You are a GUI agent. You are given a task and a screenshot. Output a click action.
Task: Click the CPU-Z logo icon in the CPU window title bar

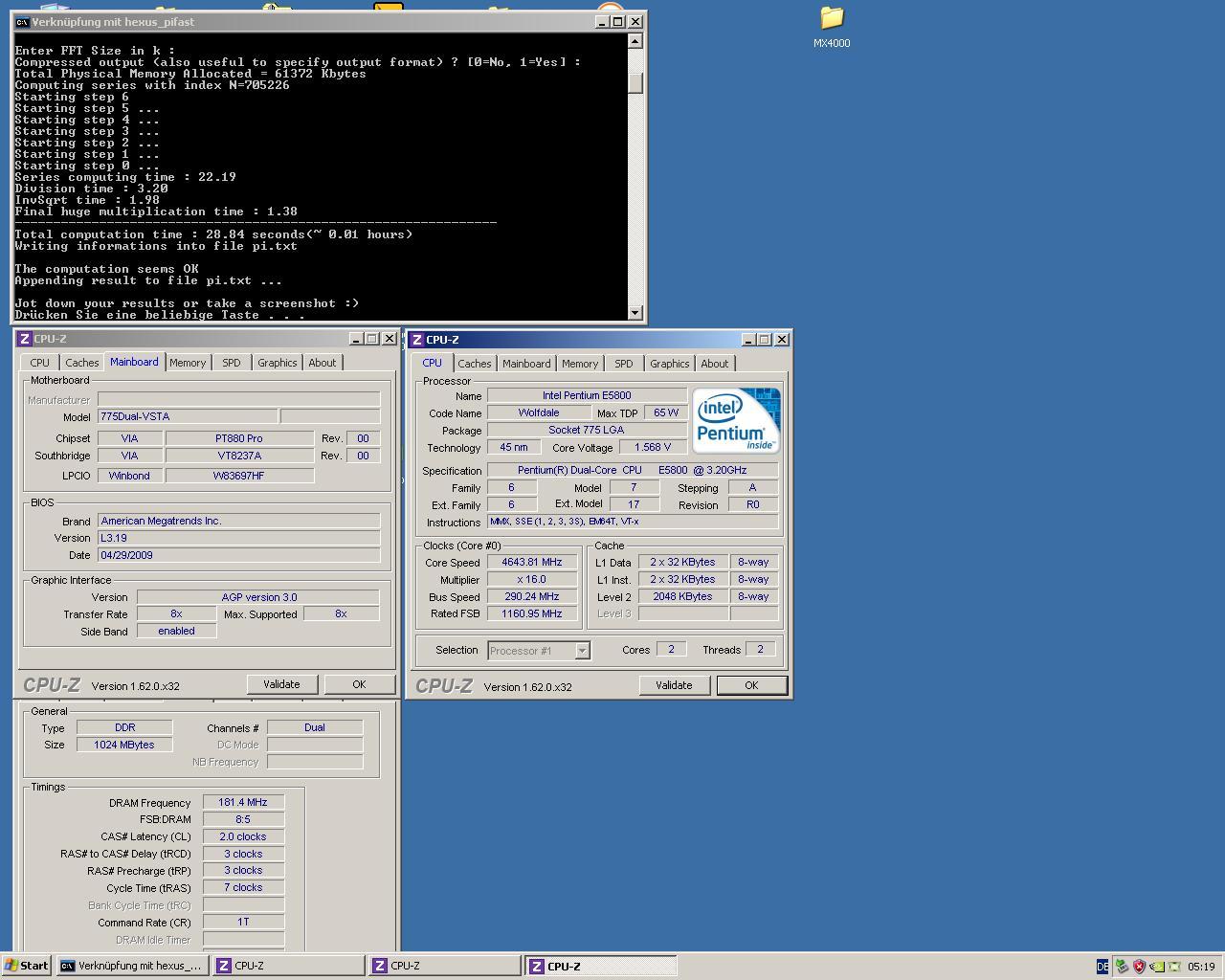point(417,340)
